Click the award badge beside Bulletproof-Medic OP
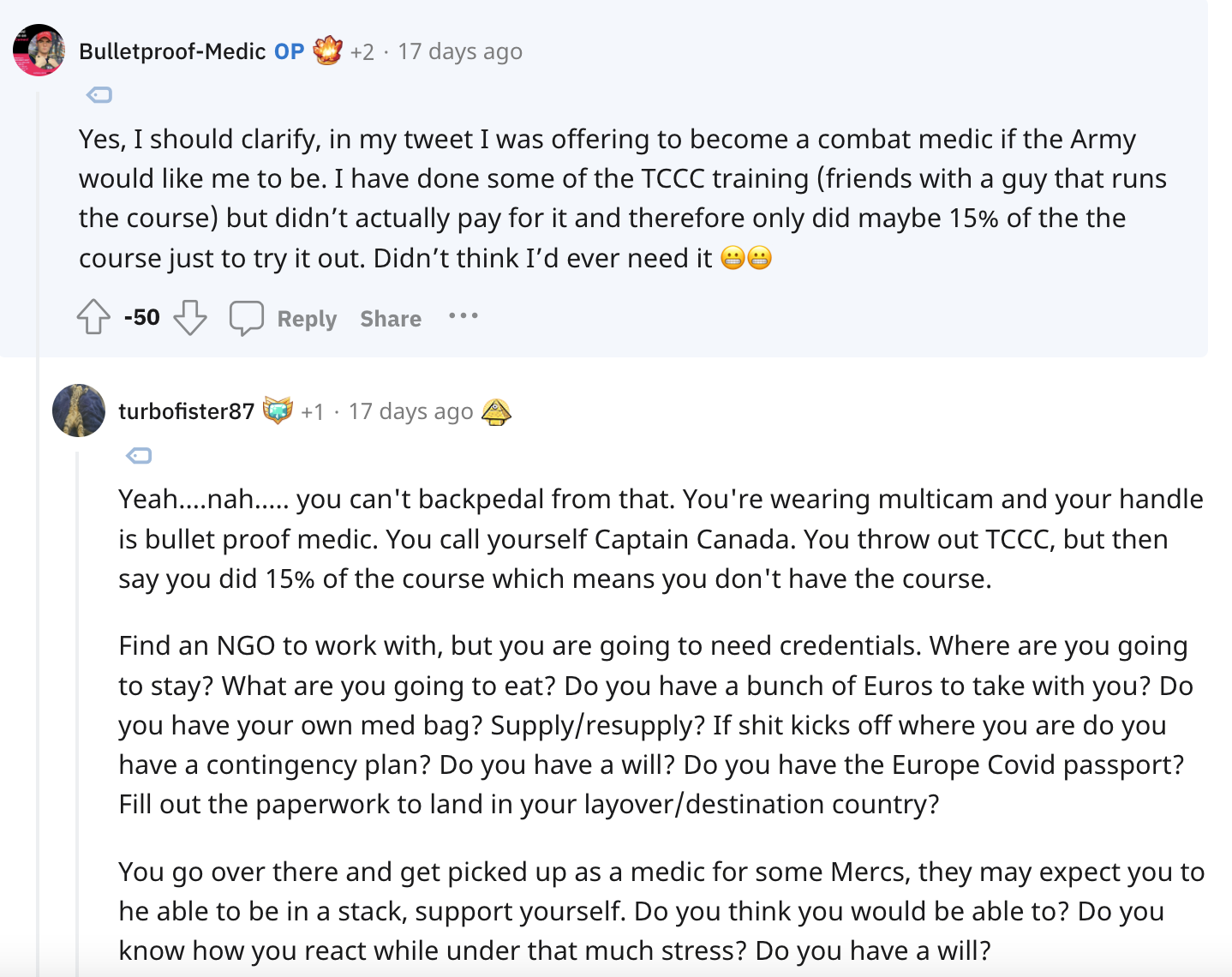1232x977 pixels. [x=327, y=51]
